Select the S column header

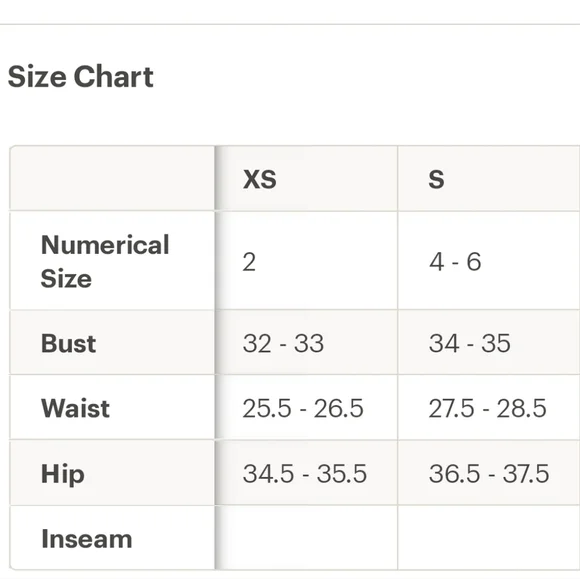tap(436, 179)
